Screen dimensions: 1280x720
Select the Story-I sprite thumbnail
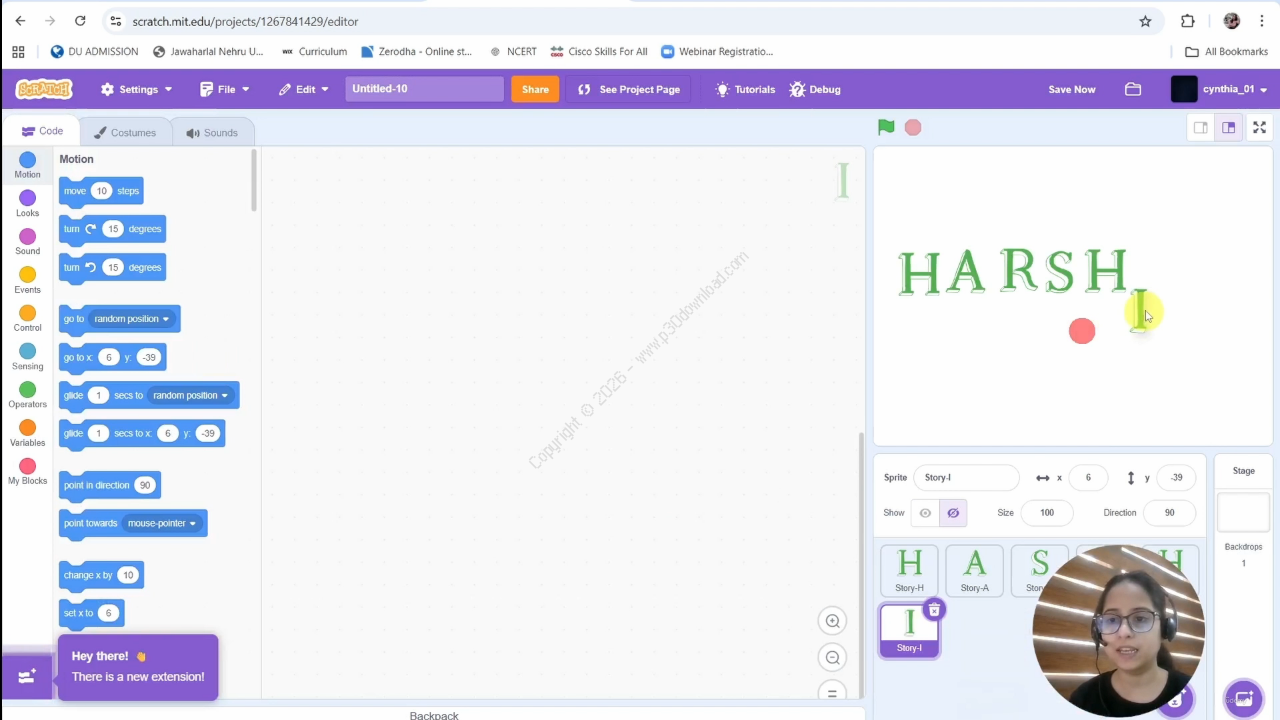pyautogui.click(x=909, y=630)
